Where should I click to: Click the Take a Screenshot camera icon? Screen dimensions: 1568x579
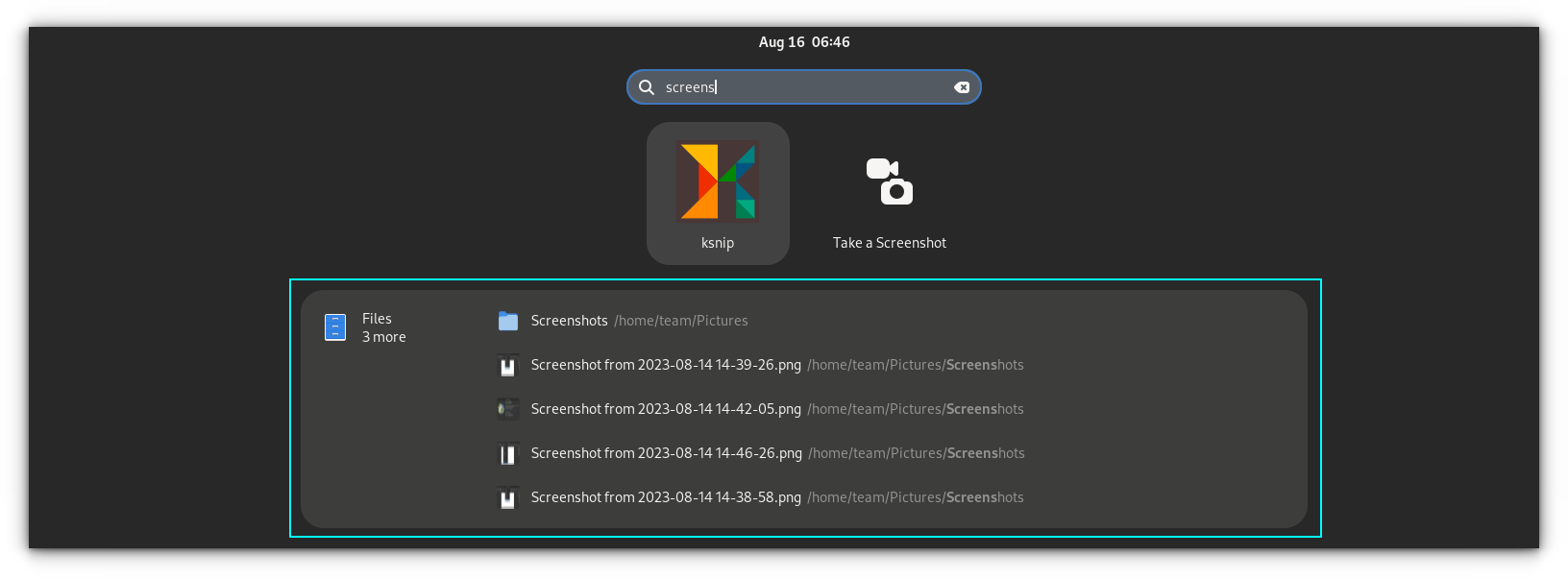click(x=889, y=181)
